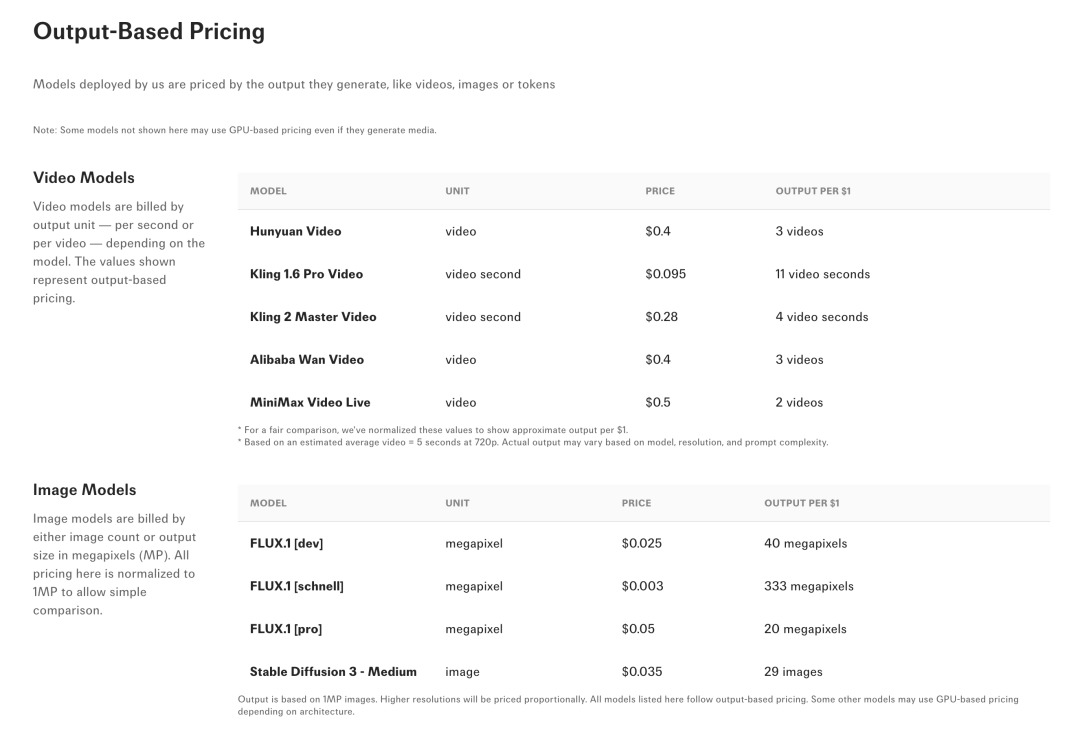This screenshot has width=1080, height=735.
Task: Click the PRICE column header in video table
Action: (660, 191)
